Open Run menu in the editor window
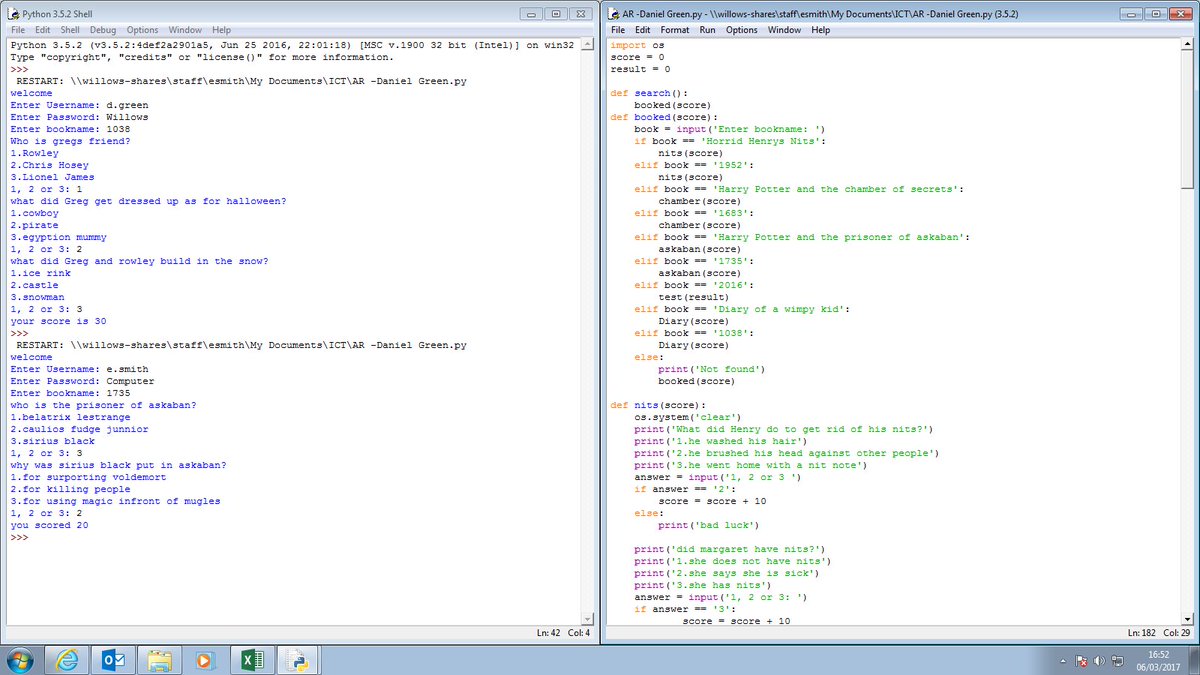The width and height of the screenshot is (1200, 675). tap(707, 30)
